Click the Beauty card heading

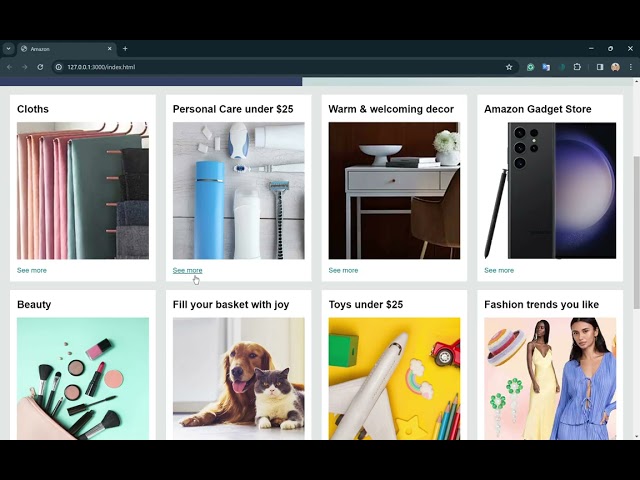click(34, 304)
